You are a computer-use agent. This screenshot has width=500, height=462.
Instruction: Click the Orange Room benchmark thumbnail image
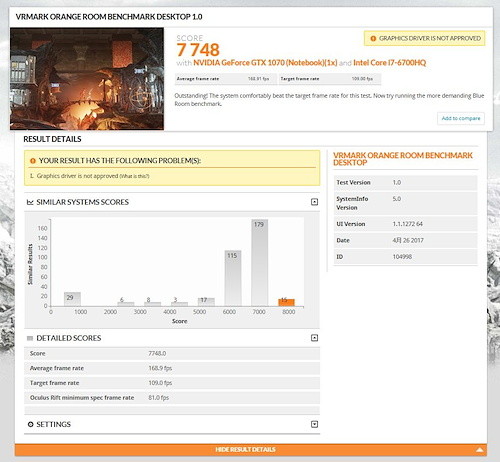[87, 79]
